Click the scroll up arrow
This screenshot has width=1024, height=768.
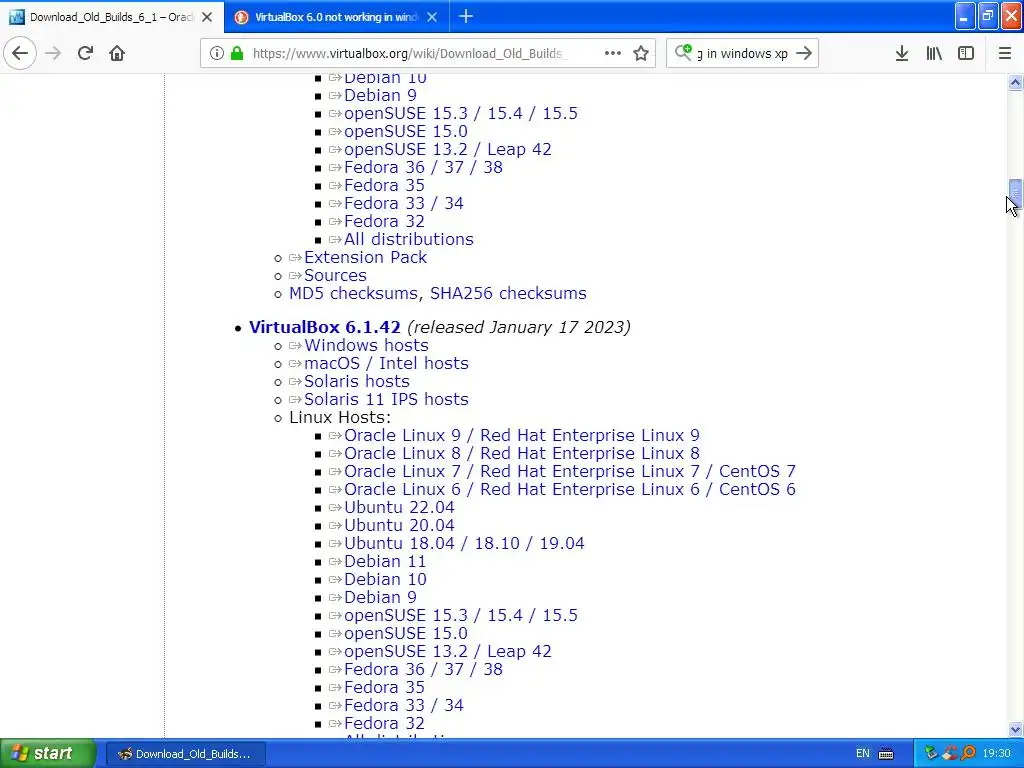[x=1015, y=82]
